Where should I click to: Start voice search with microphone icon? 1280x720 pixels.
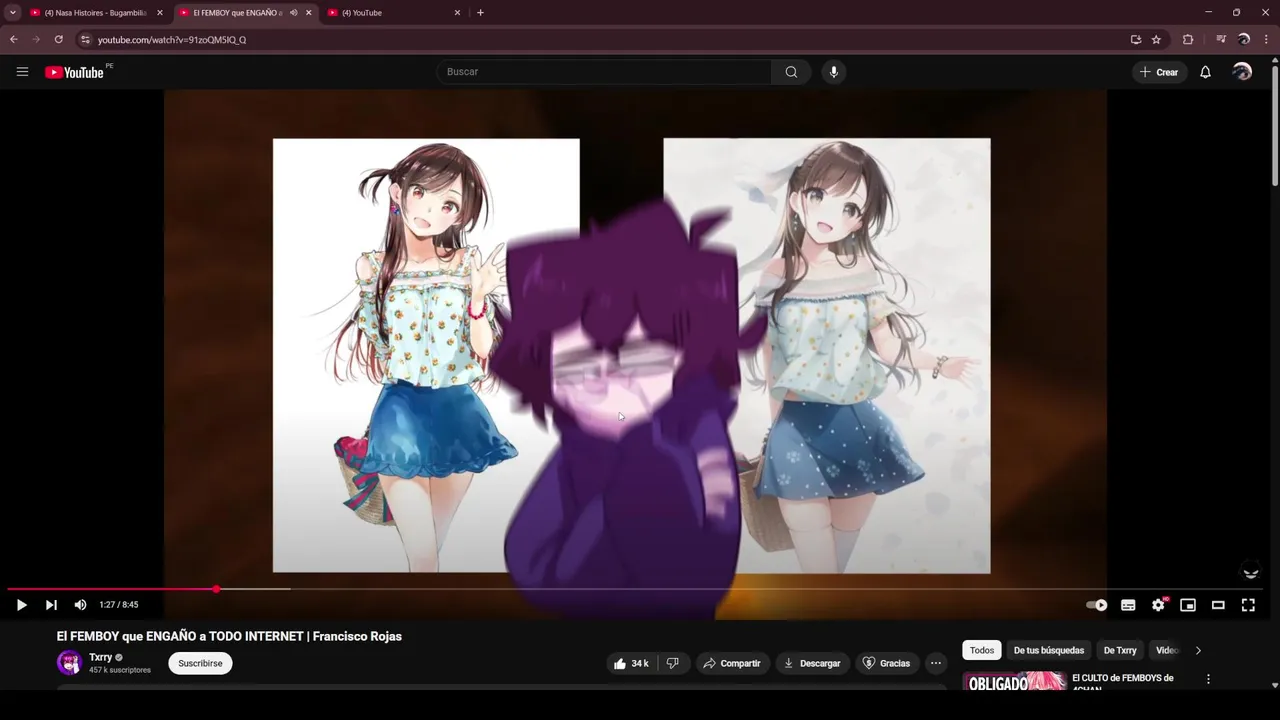click(x=834, y=72)
